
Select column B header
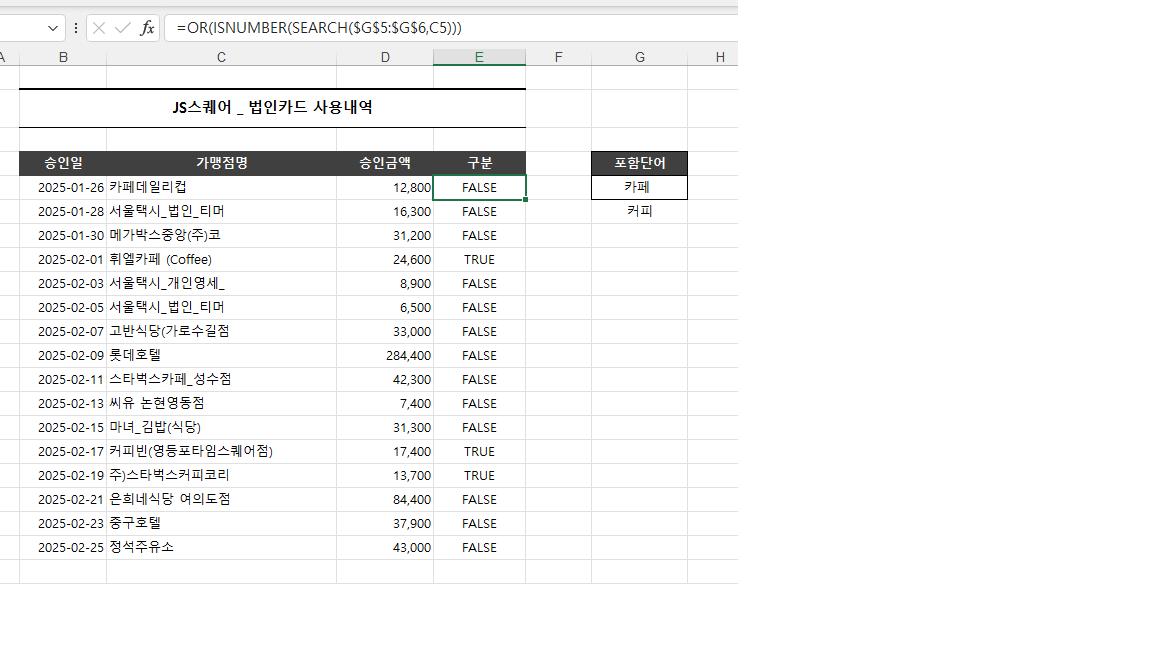pyautogui.click(x=62, y=57)
